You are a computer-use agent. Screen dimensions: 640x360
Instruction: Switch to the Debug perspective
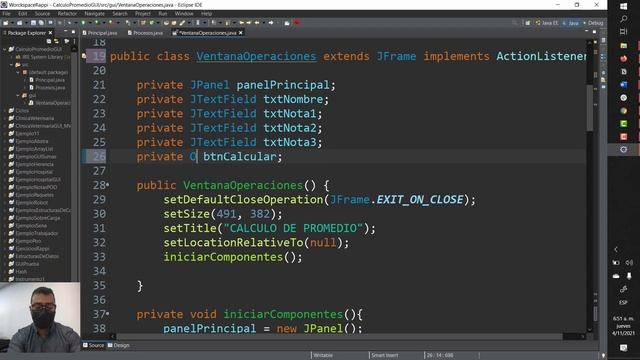(593, 23)
